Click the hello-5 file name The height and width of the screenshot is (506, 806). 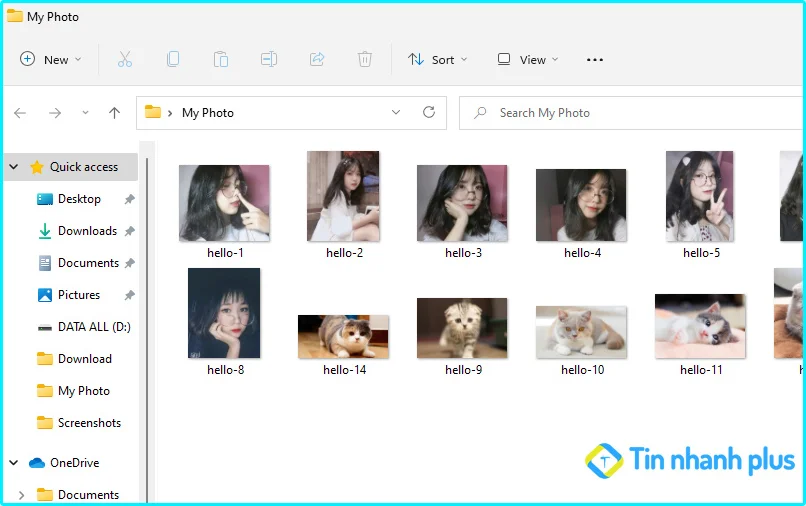pyautogui.click(x=701, y=252)
